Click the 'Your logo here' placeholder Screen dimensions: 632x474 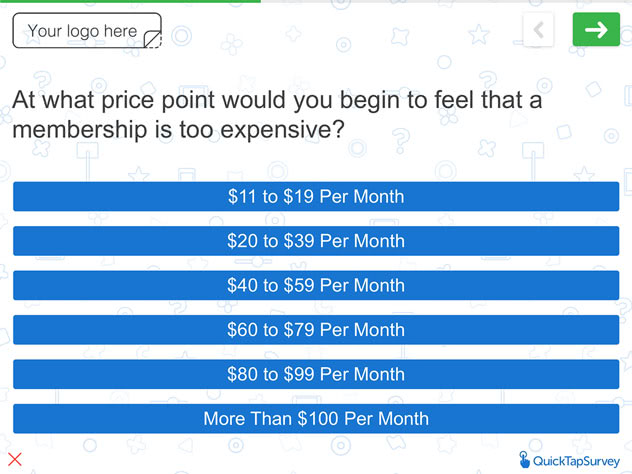coord(87,31)
